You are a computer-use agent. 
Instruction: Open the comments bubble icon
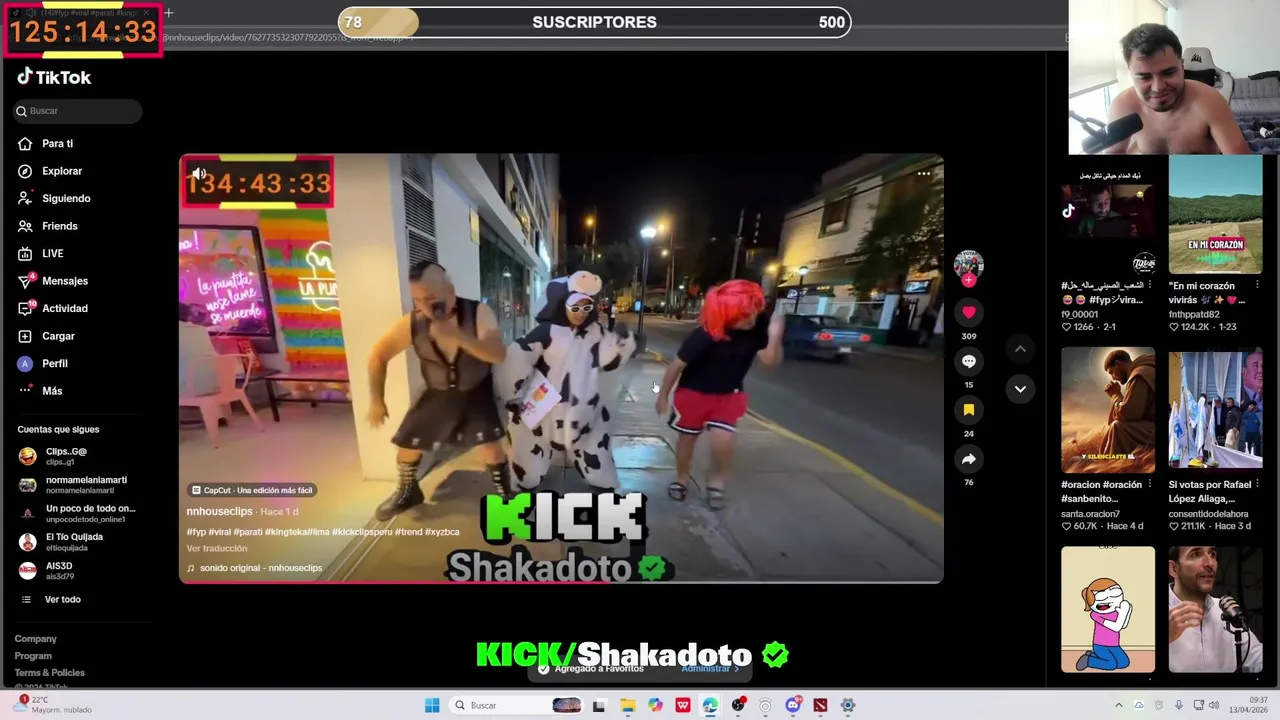point(968,361)
